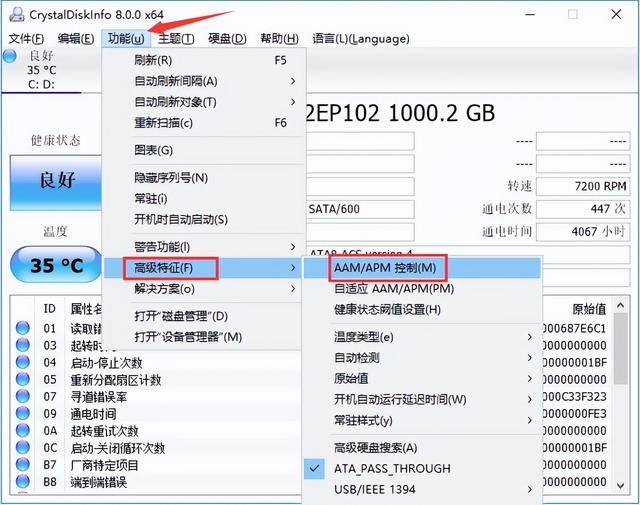The width and height of the screenshot is (640, 505).
Task: Open the 功能(u) menu
Action: [126, 39]
